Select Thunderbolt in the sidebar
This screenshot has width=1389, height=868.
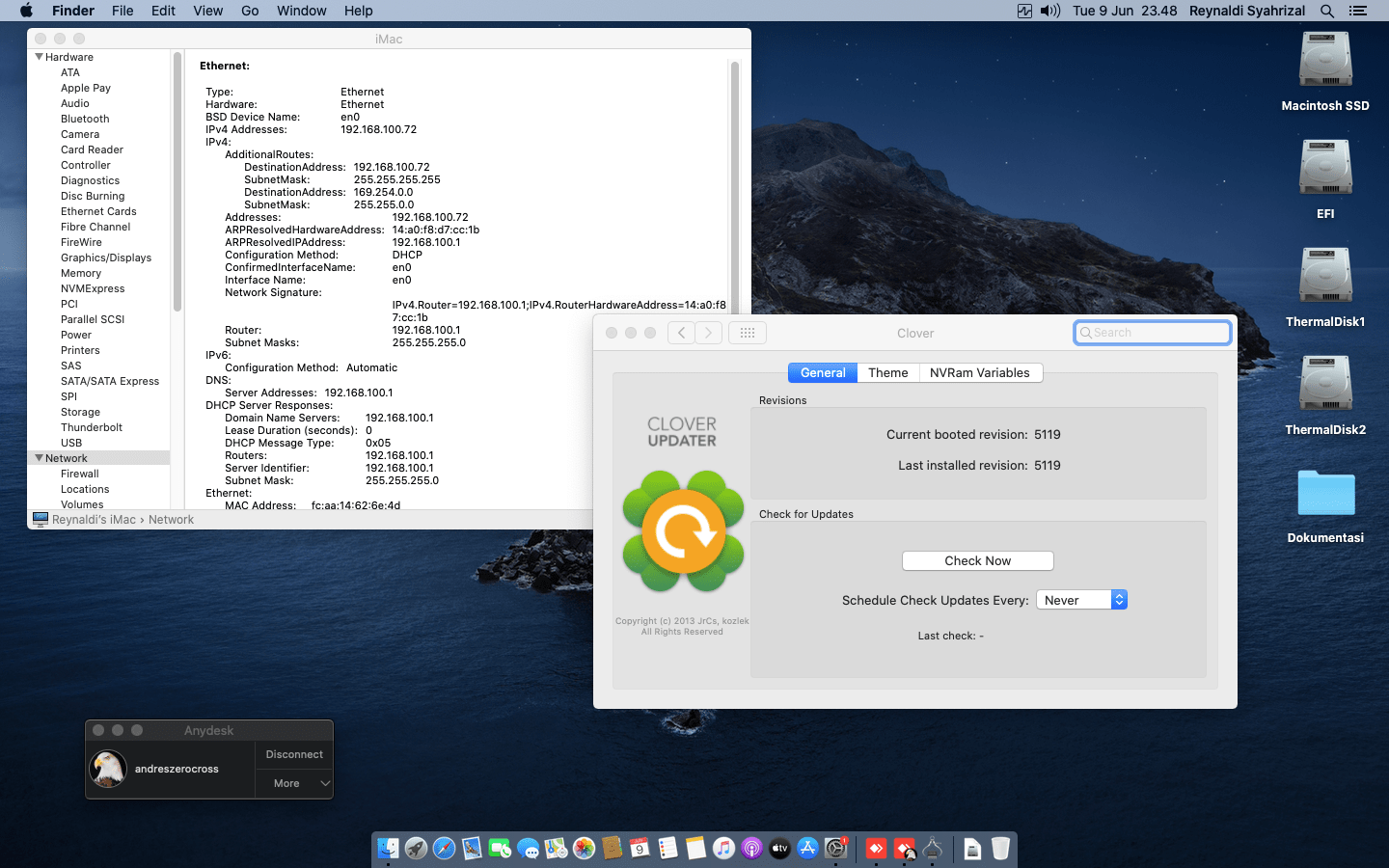[x=92, y=427]
